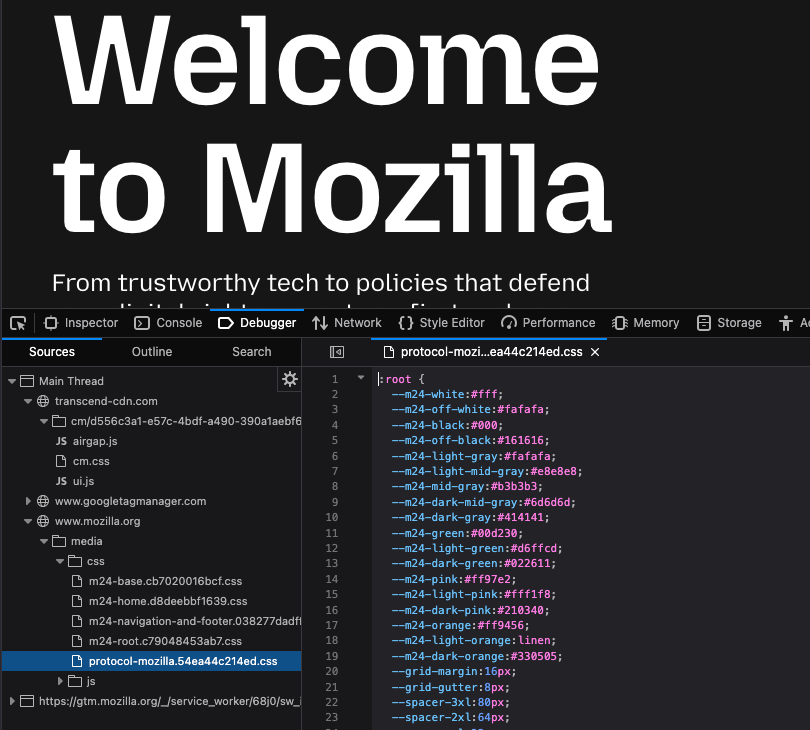
Task: Click the www.mozilla.org globe icon
Action: click(x=43, y=521)
